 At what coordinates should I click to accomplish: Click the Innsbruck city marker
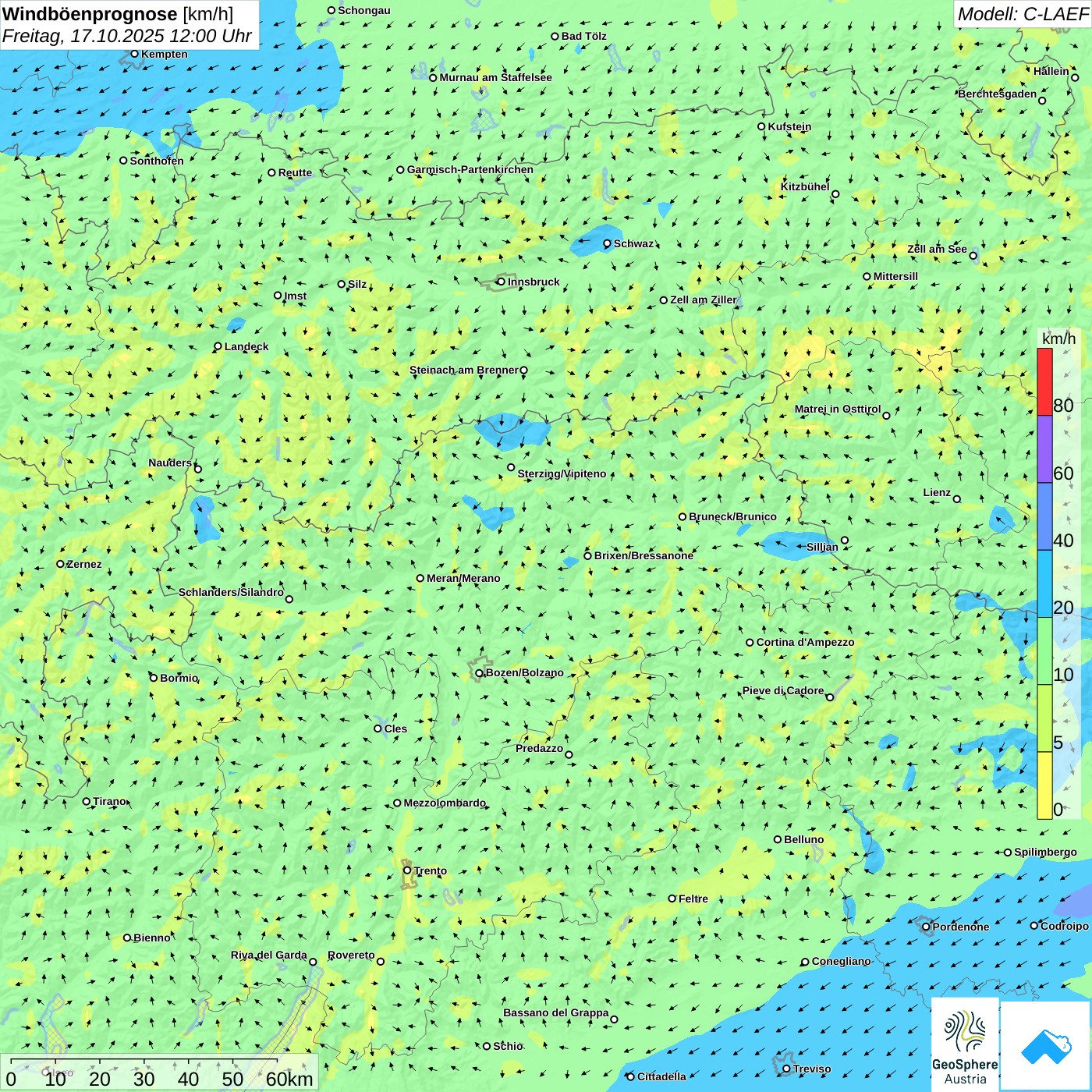(x=501, y=282)
